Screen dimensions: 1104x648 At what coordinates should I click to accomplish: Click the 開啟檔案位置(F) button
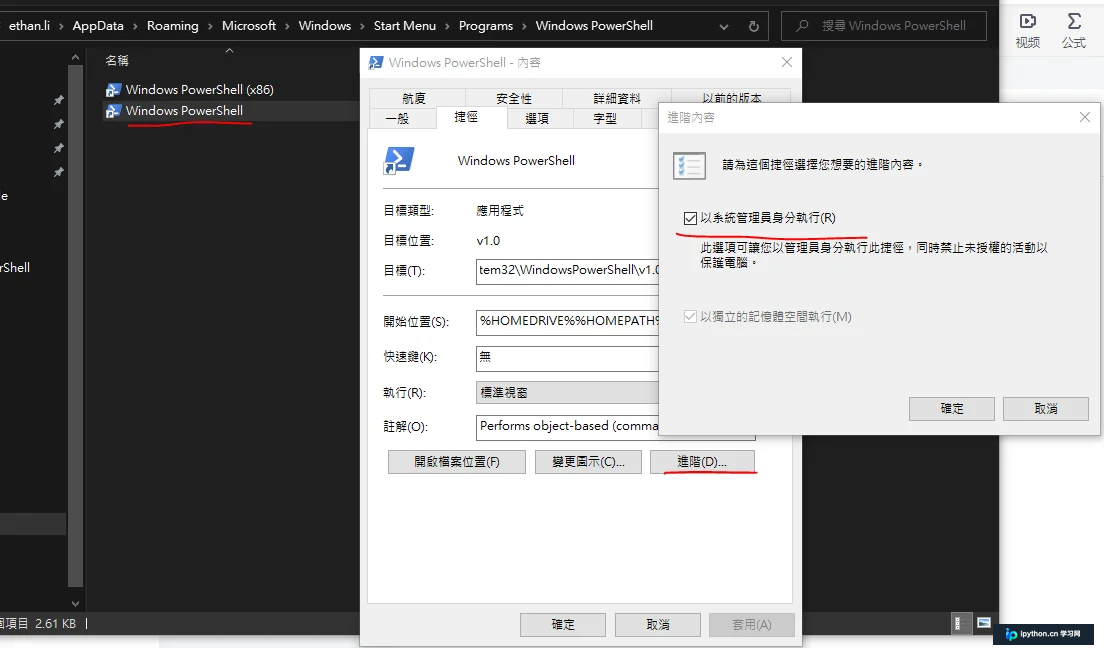coord(456,461)
